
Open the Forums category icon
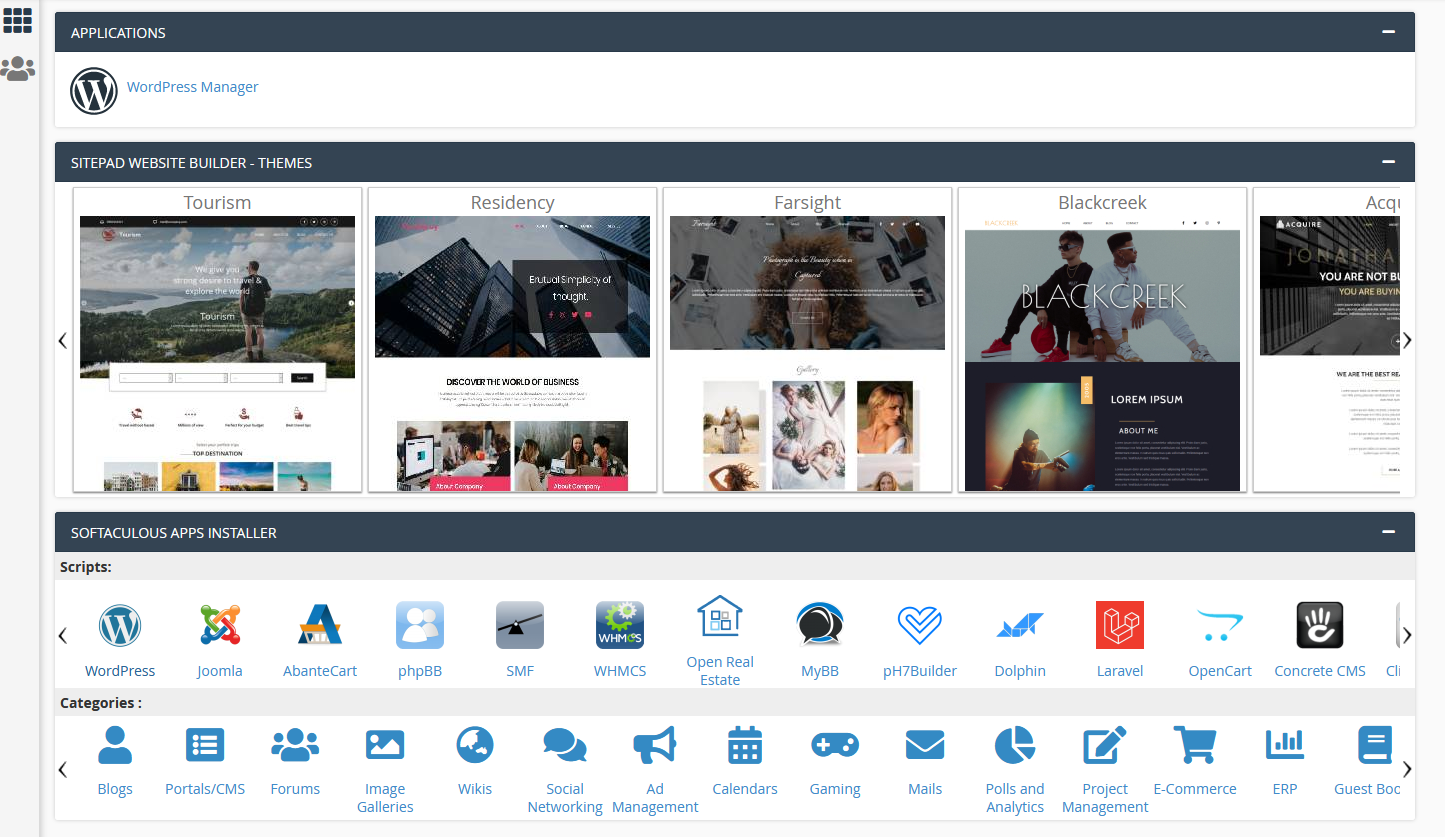click(295, 745)
